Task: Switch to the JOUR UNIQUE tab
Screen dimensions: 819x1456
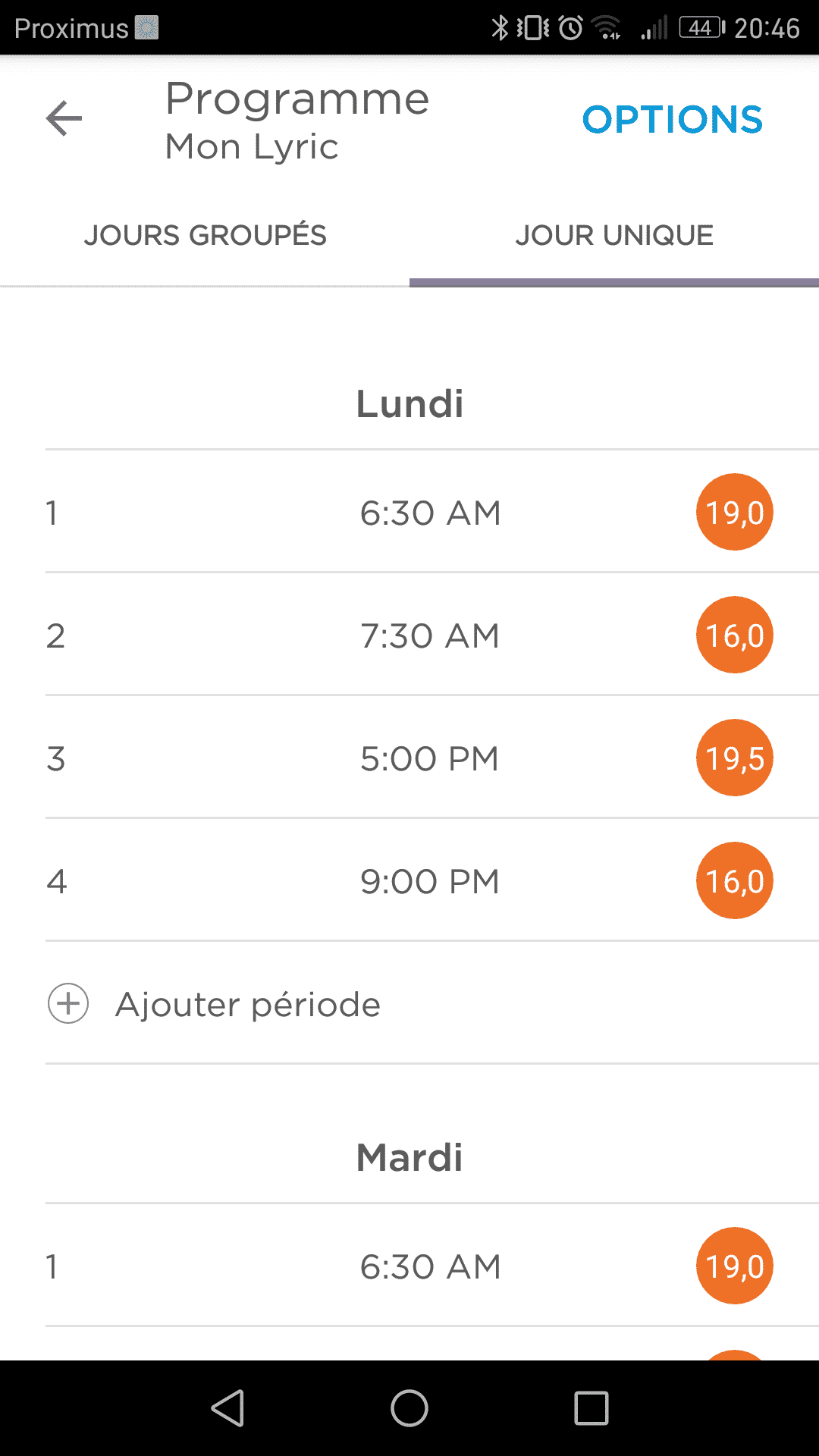Action: click(614, 235)
